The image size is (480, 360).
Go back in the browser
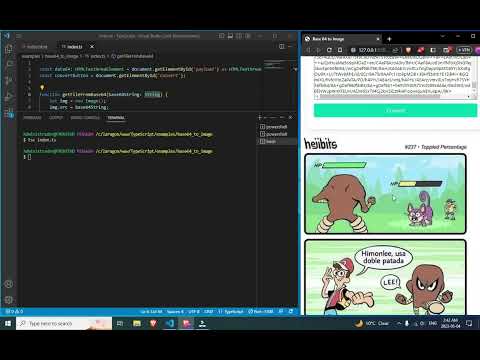click(308, 50)
